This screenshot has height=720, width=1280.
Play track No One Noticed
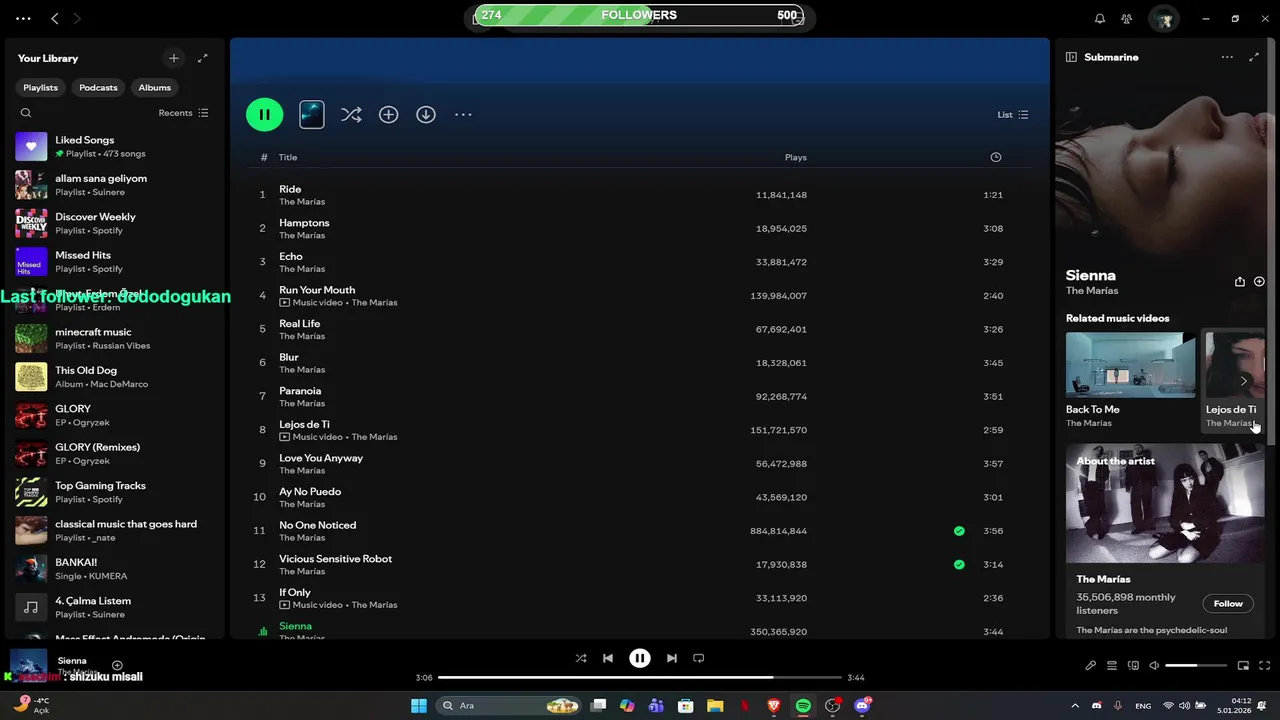coord(640,531)
